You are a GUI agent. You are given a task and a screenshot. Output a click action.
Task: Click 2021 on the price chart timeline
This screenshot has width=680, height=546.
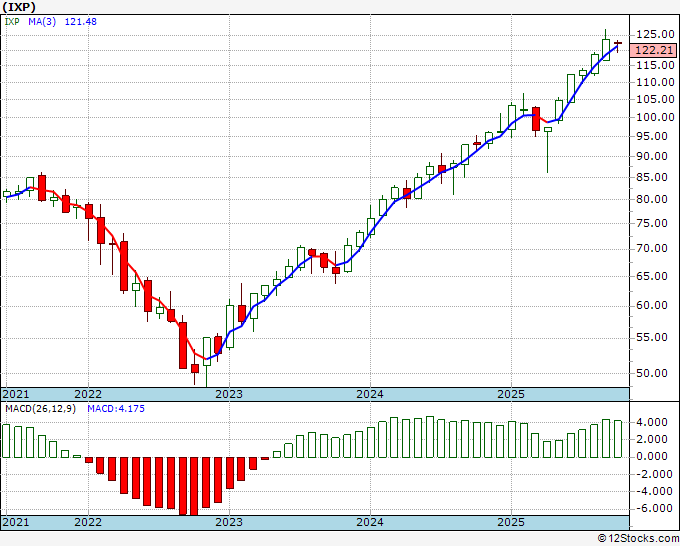[x=16, y=394]
